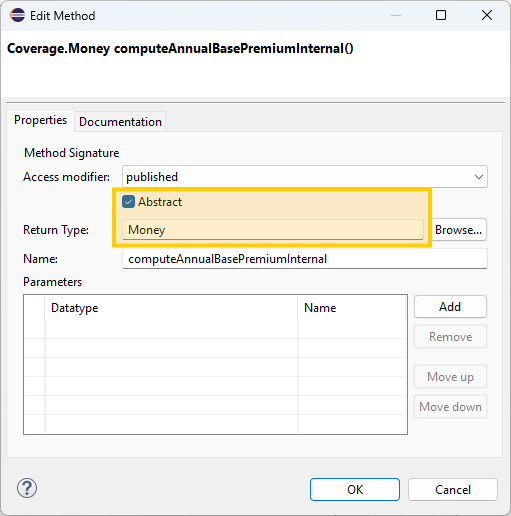Cancel the Edit Method dialog
This screenshot has width=511, height=516.
pyautogui.click(x=453, y=489)
